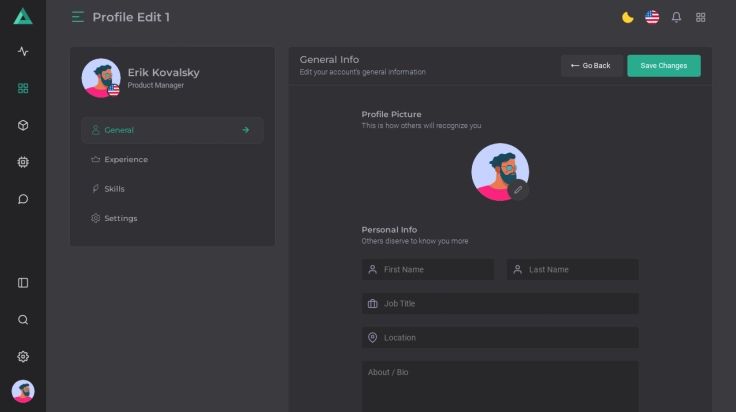
Task: Open the notifications bell icon
Action: pos(676,17)
